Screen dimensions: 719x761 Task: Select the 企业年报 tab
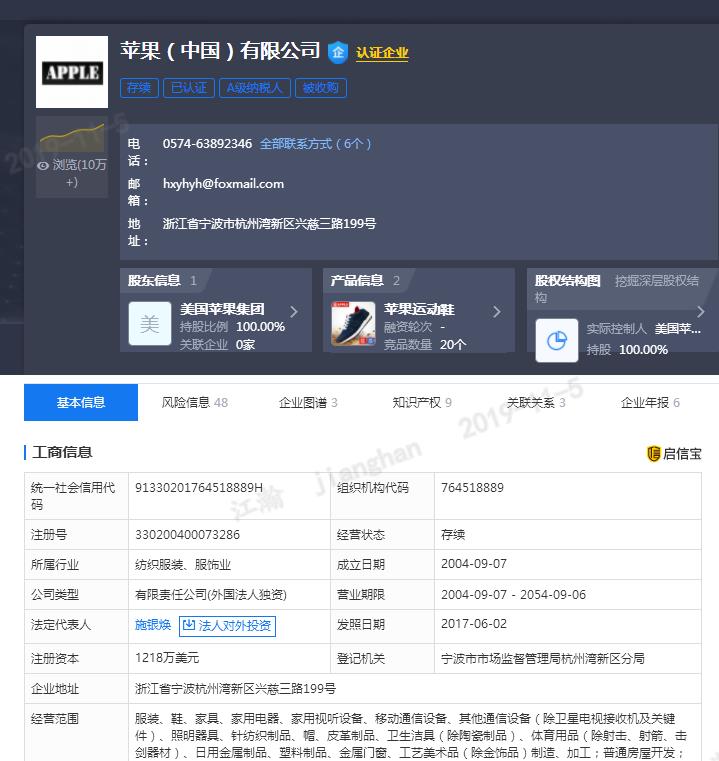tap(650, 403)
